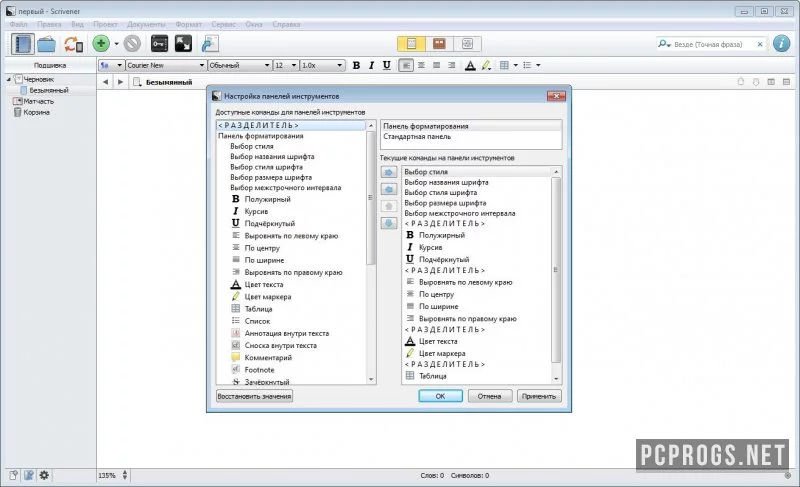
Task: Open the Collections folder icon in toolbar
Action: click(x=46, y=44)
